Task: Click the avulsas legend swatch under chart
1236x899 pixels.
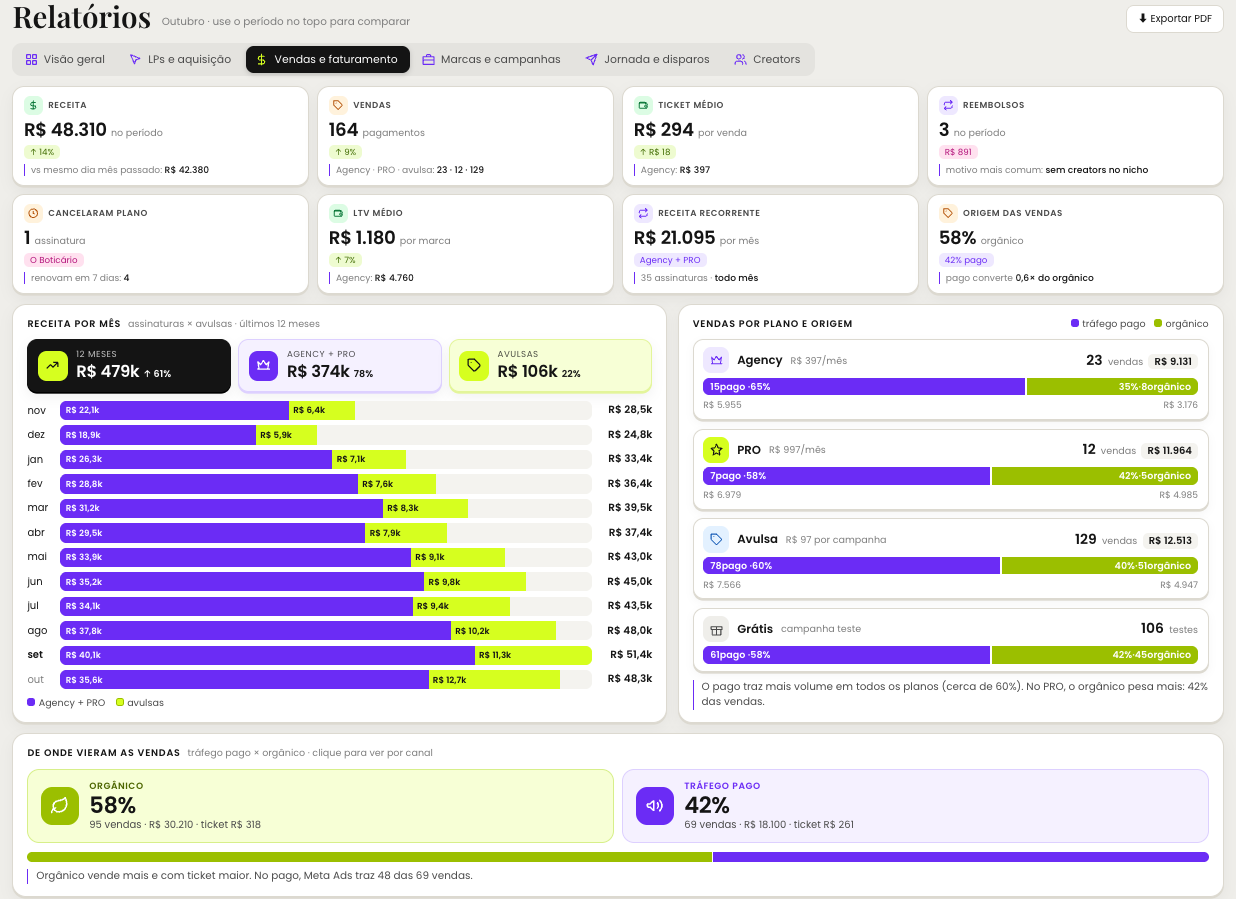Action: click(120, 703)
